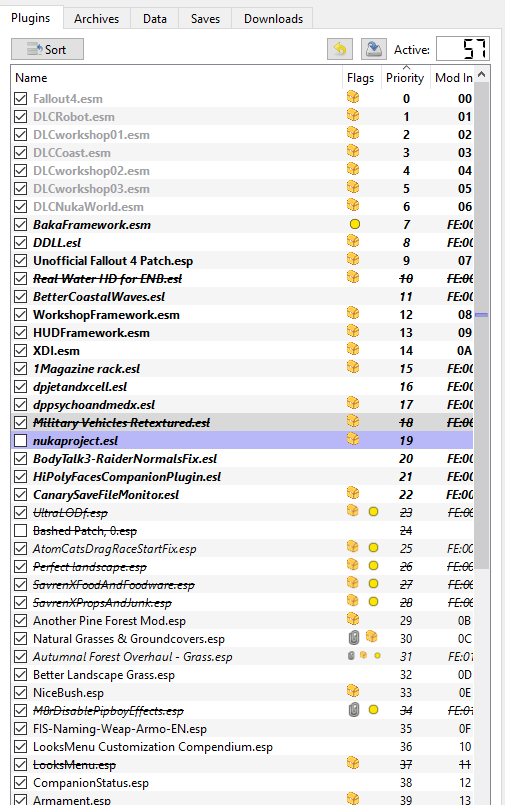Click the box flag icon for Fallout4.esm
This screenshot has width=505, height=805.
353,97
